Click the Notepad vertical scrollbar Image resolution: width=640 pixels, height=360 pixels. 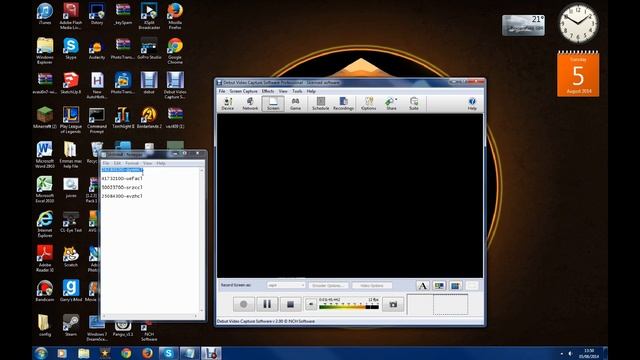point(201,240)
